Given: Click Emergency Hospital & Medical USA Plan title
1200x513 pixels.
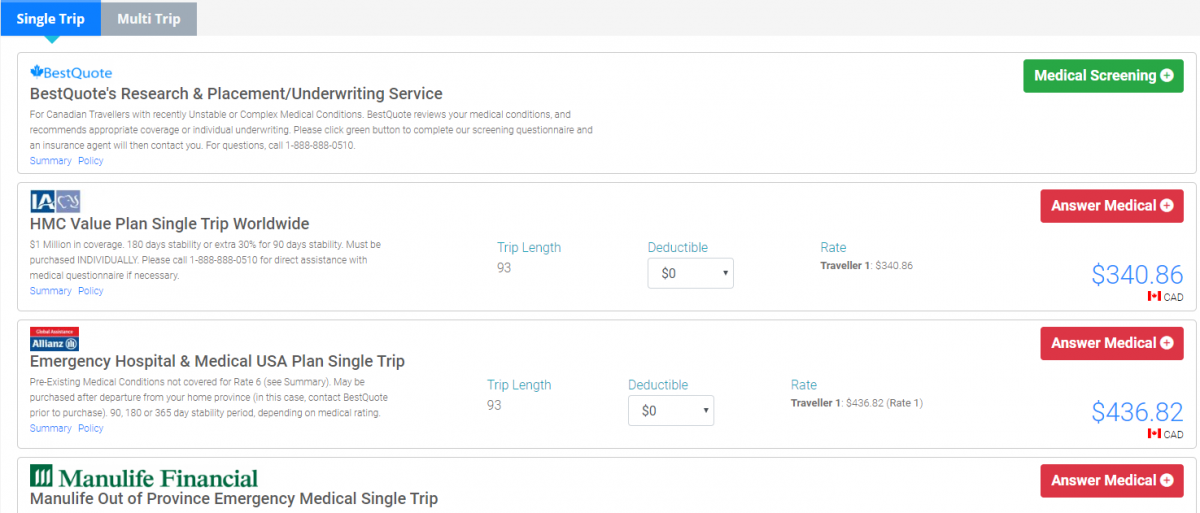Looking at the screenshot, I should tap(217, 361).
